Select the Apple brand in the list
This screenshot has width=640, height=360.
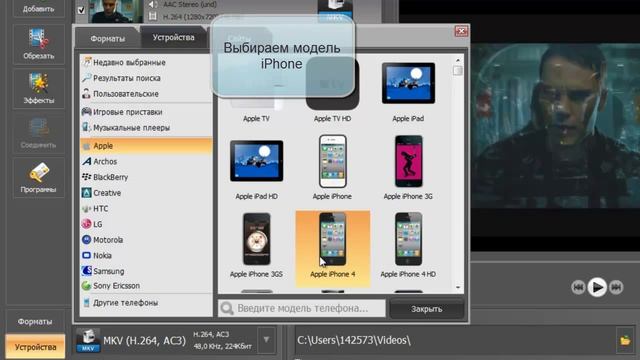coord(146,146)
